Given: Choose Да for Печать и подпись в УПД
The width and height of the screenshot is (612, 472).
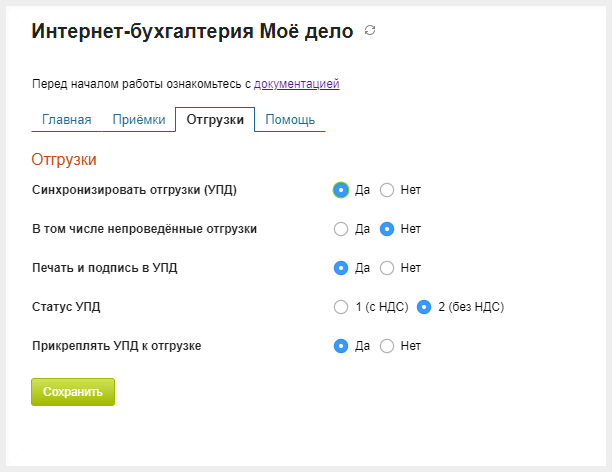Looking at the screenshot, I should [341, 268].
